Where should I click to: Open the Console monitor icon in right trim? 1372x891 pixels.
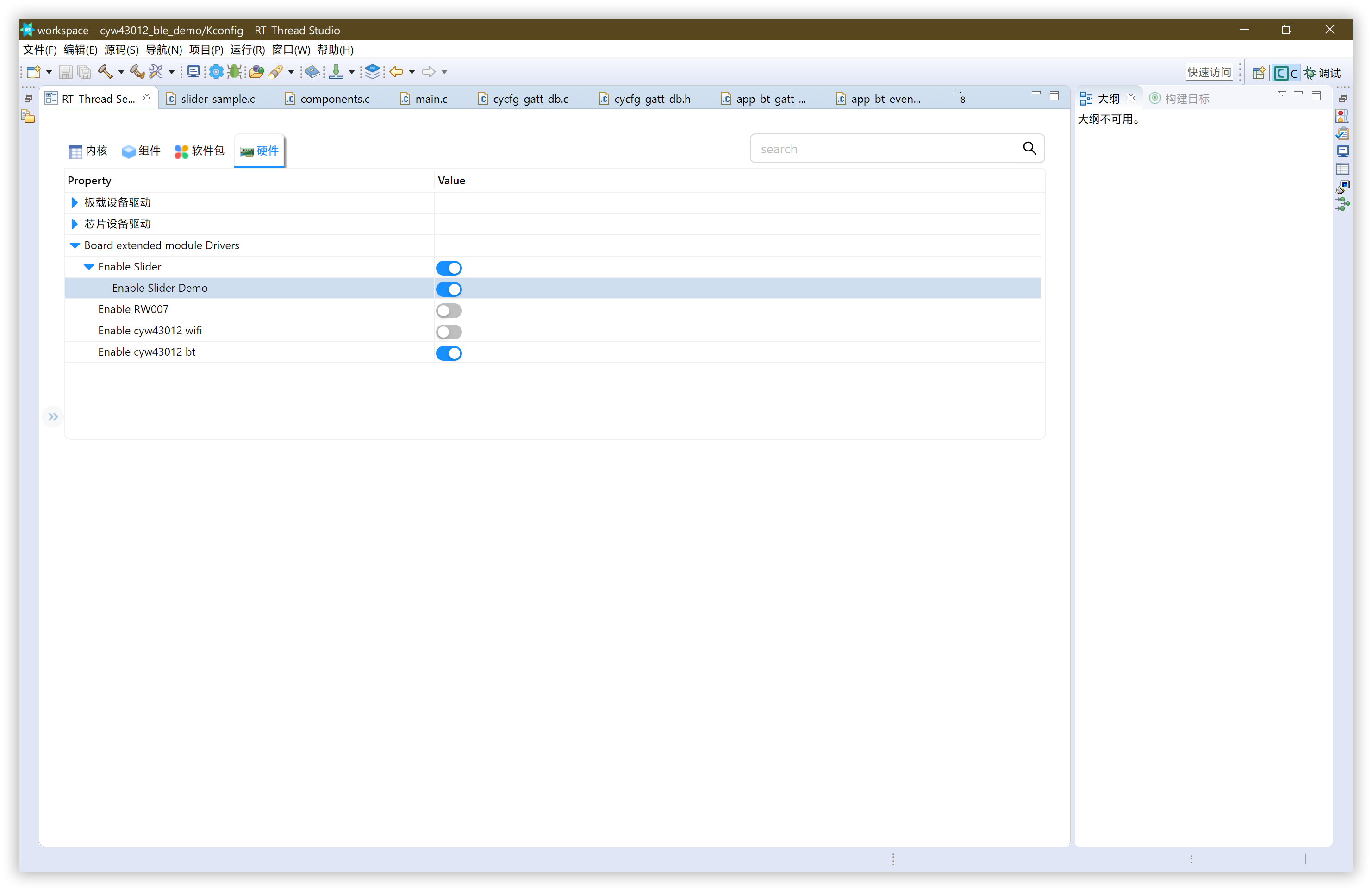(x=1342, y=151)
